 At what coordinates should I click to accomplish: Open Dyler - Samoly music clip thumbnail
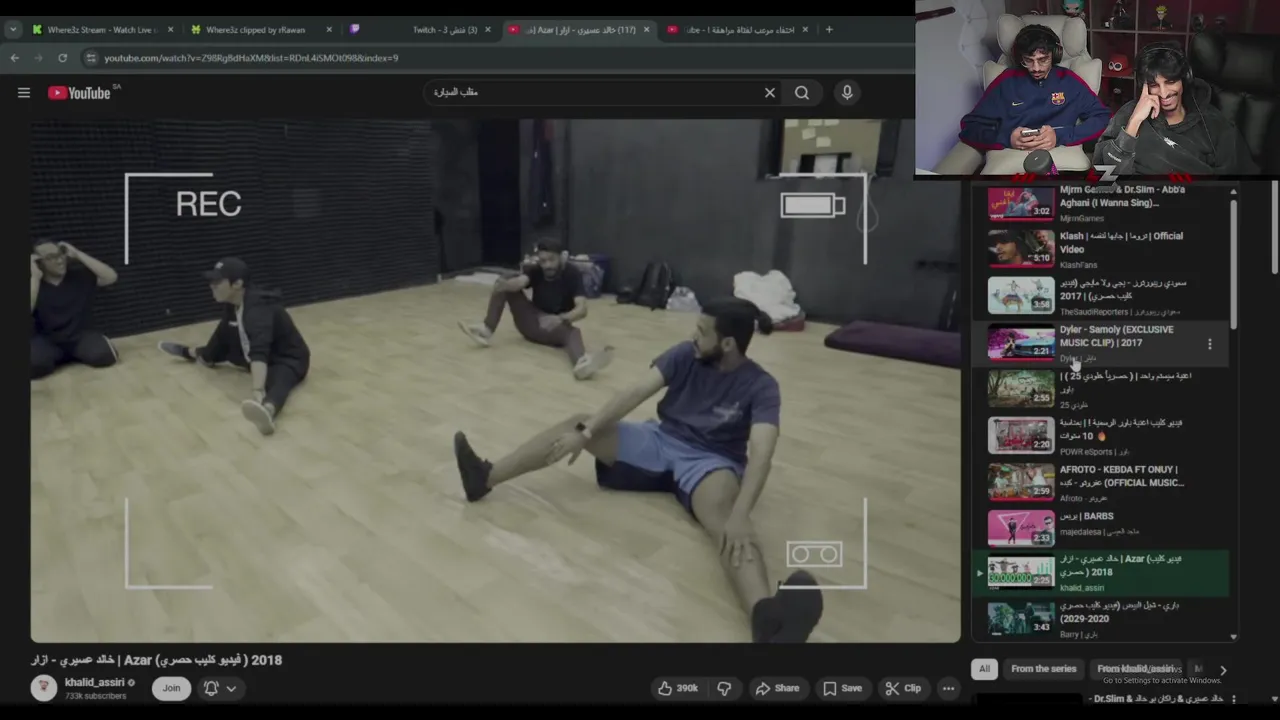(x=1021, y=342)
